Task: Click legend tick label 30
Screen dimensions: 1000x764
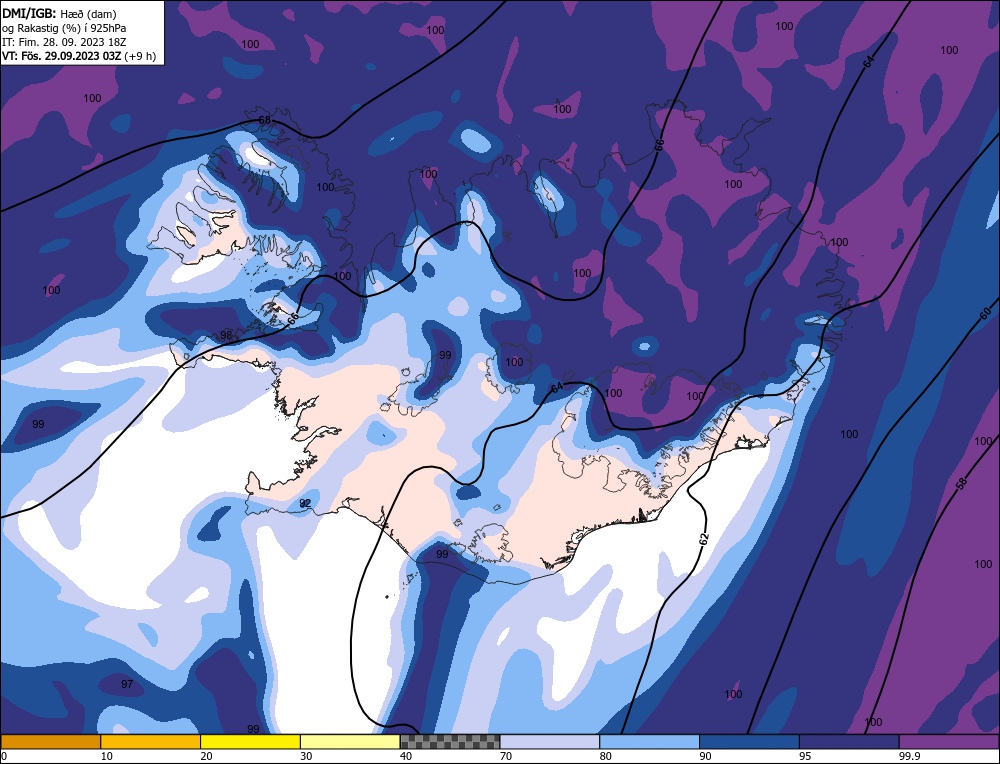Action: [306, 756]
